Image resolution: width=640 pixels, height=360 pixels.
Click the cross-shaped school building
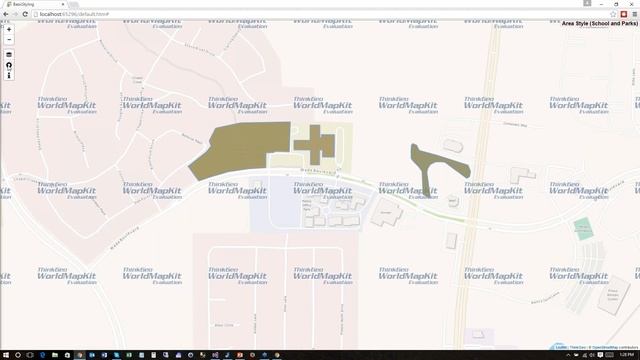[x=314, y=144]
